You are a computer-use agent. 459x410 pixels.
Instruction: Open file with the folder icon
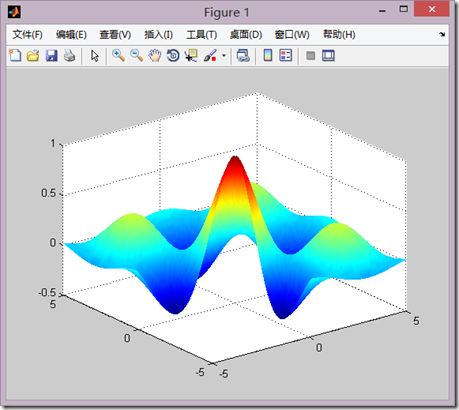point(33,55)
